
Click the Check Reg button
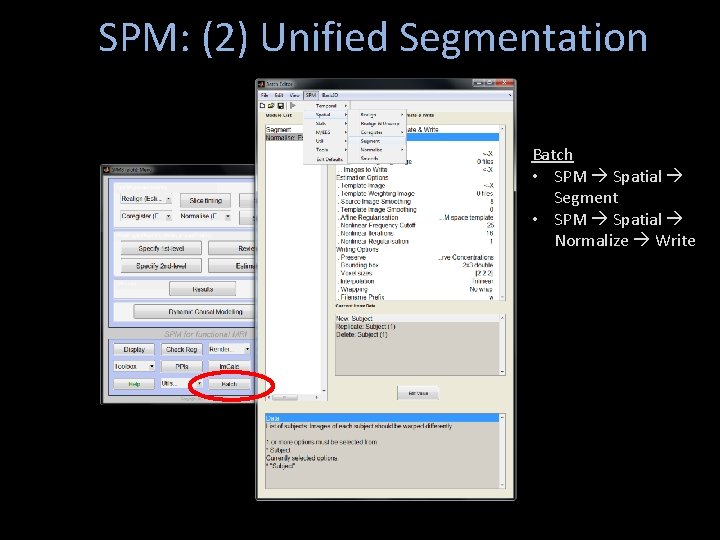(x=181, y=349)
